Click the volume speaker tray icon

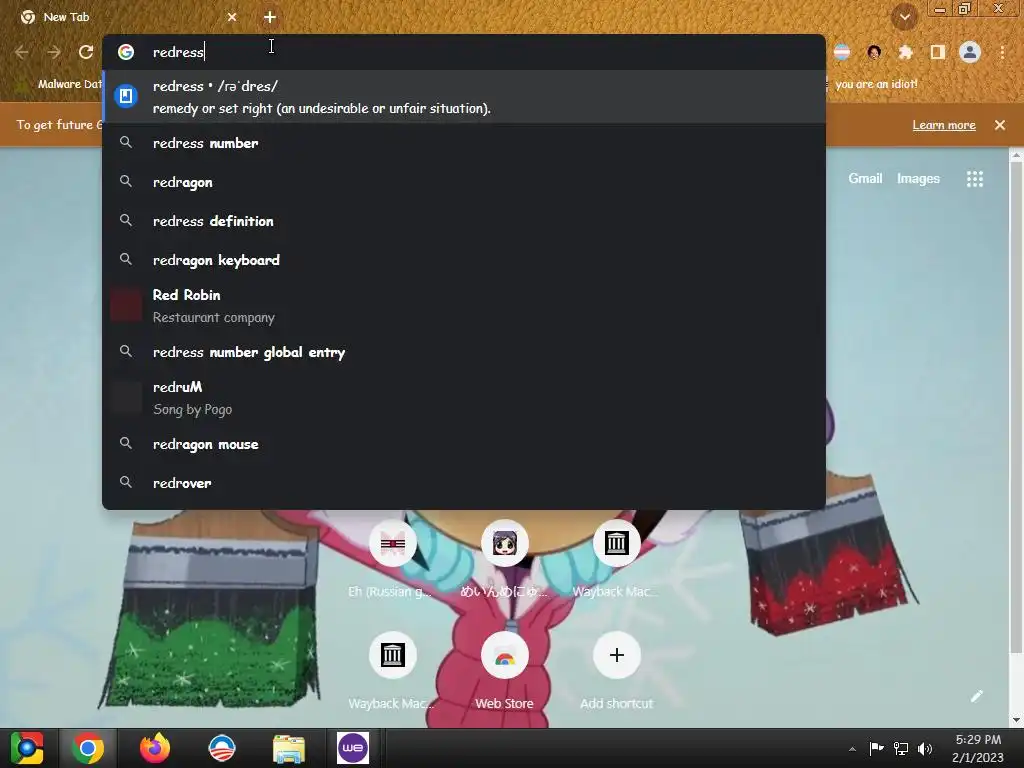coord(925,748)
